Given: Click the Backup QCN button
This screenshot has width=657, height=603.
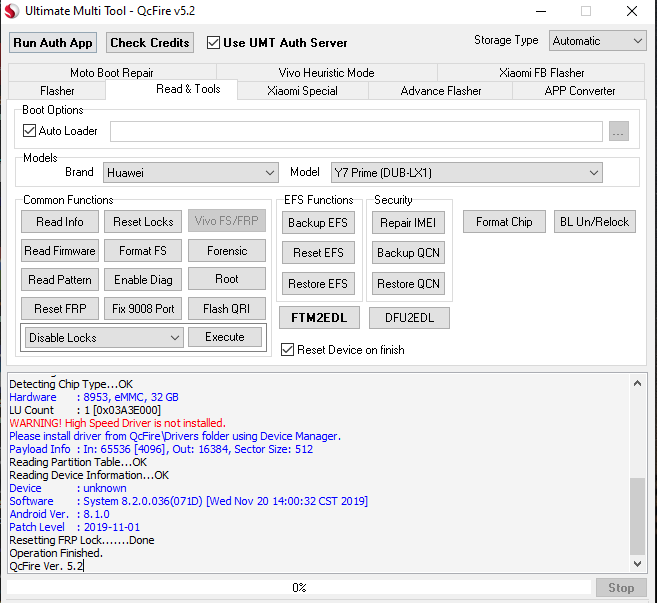Looking at the screenshot, I should click(x=408, y=253).
